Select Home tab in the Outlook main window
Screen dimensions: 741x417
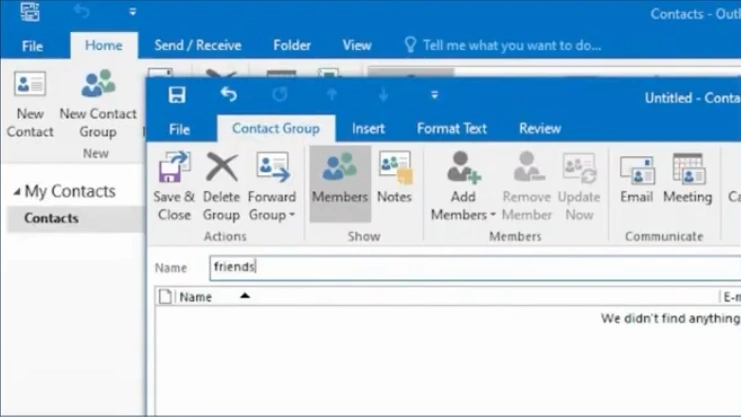pos(104,45)
